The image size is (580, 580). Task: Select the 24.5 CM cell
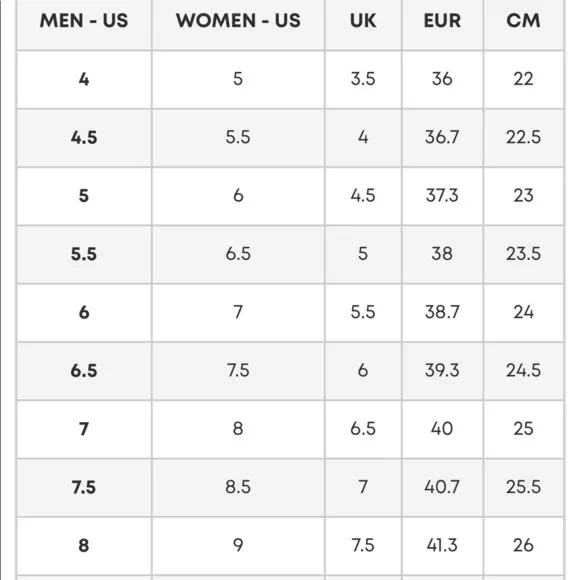tap(523, 371)
